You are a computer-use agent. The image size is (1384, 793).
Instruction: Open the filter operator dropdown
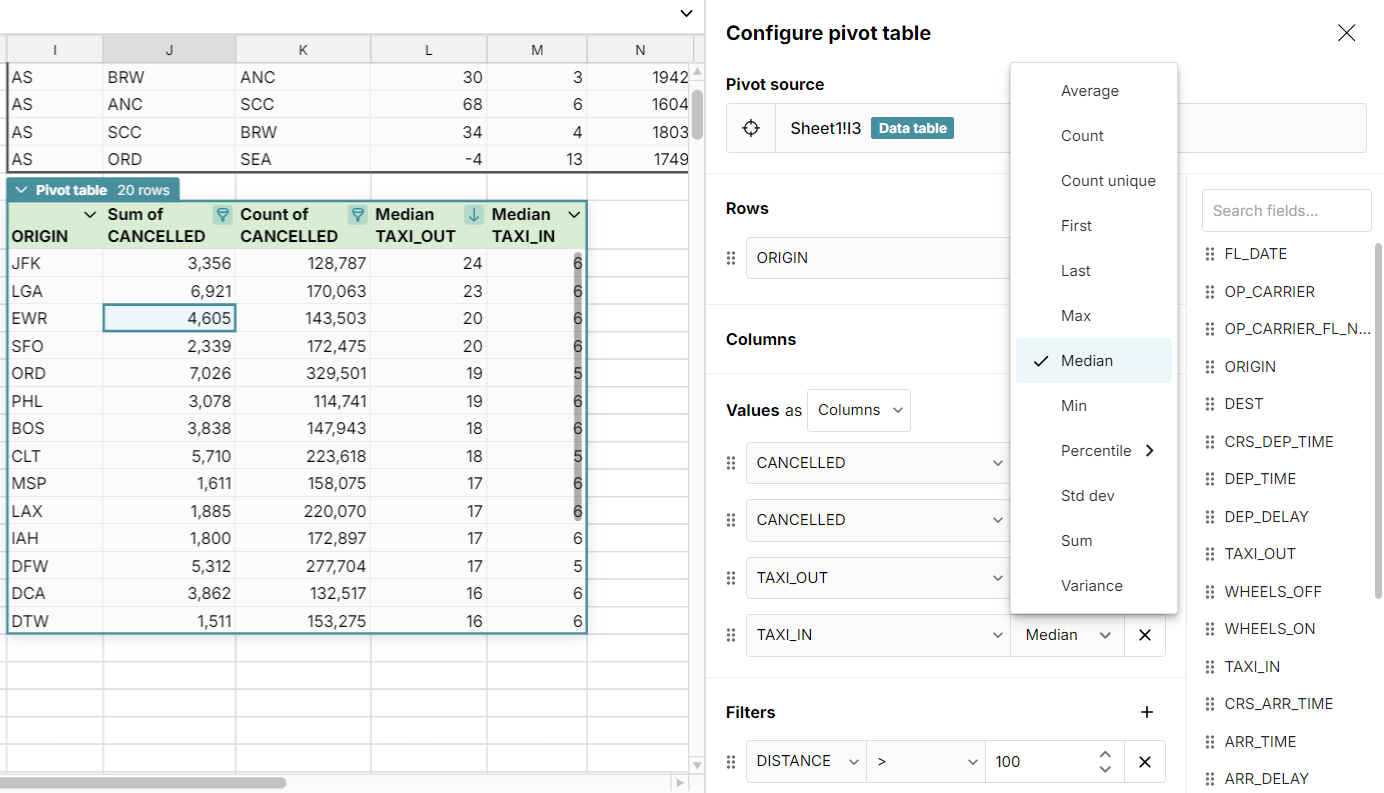925,762
